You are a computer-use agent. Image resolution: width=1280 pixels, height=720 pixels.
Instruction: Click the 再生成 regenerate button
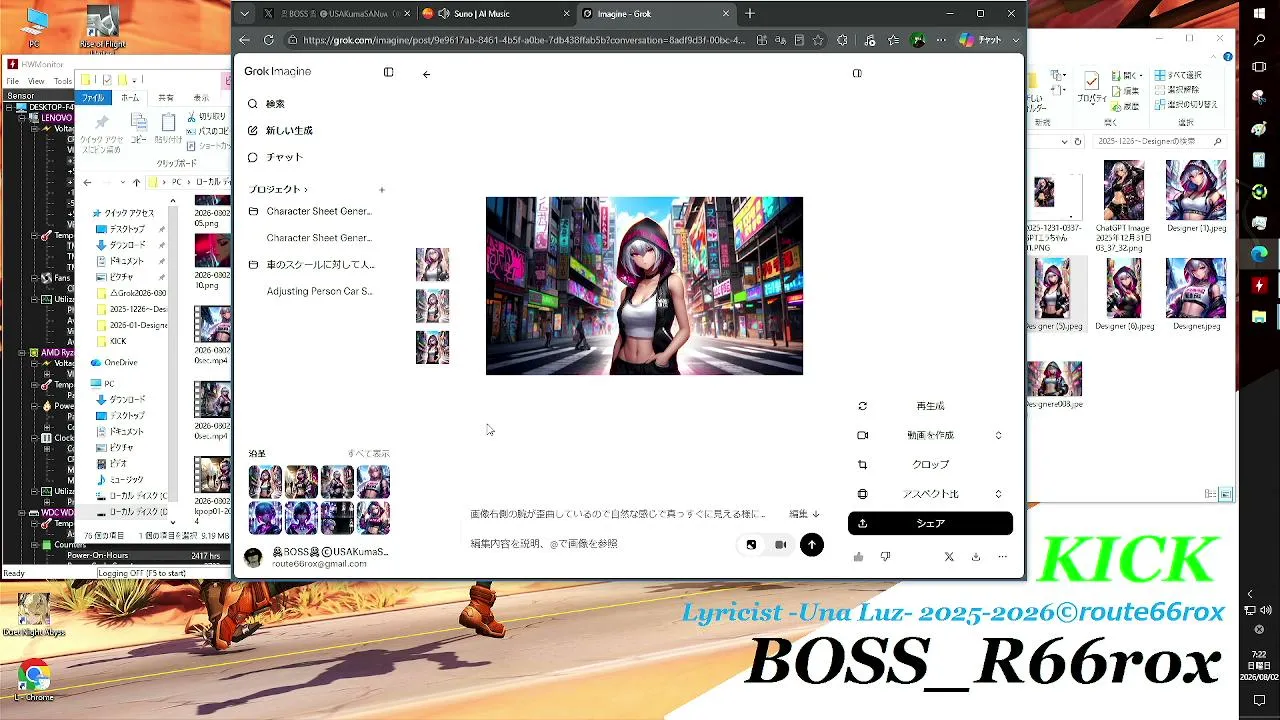point(930,406)
